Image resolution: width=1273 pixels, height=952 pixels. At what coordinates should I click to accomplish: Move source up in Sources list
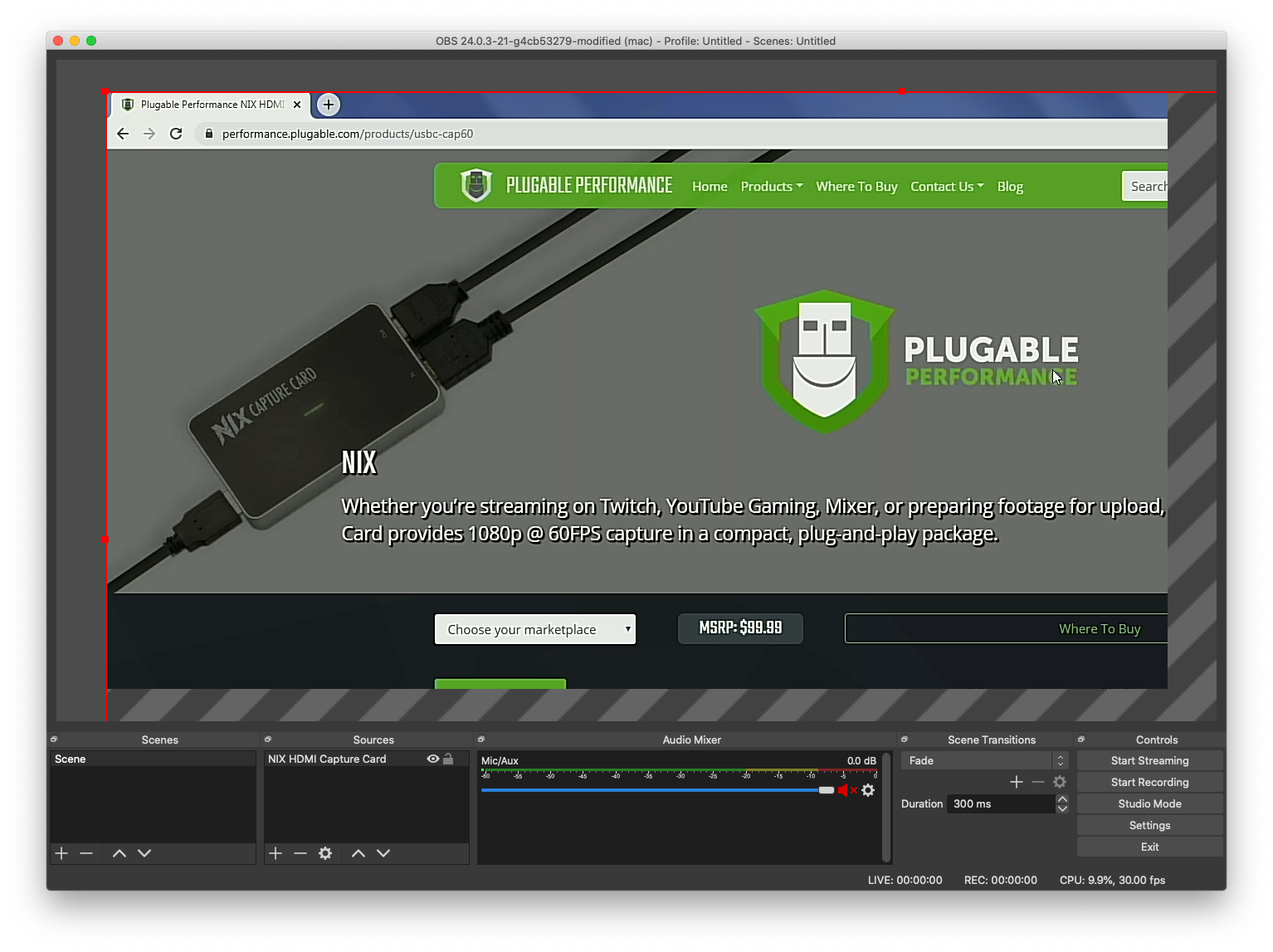click(358, 853)
